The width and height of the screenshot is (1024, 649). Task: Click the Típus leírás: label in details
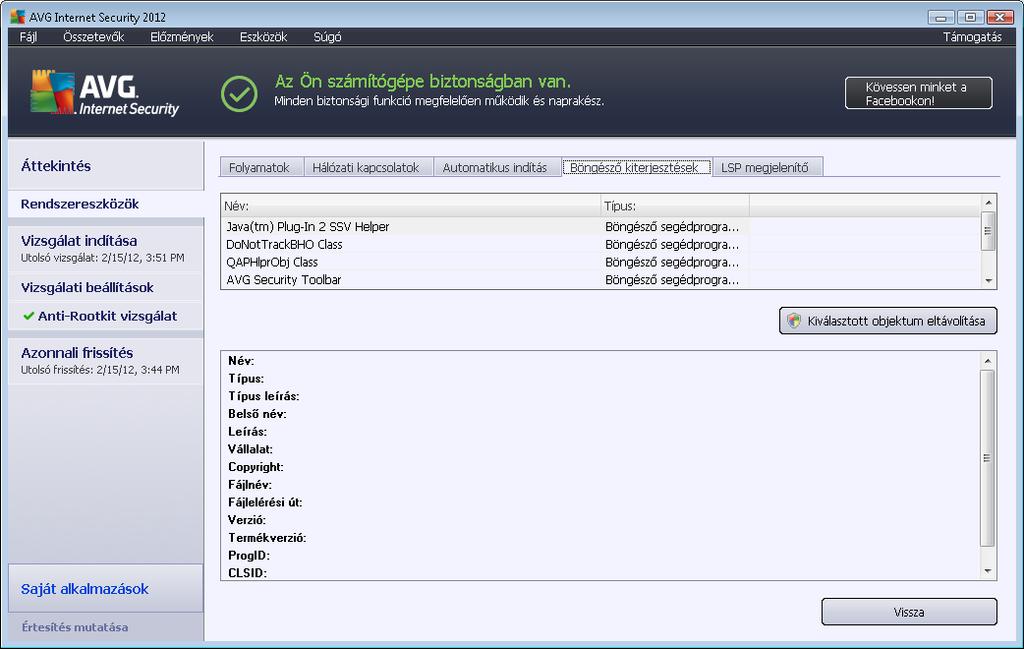point(263,396)
